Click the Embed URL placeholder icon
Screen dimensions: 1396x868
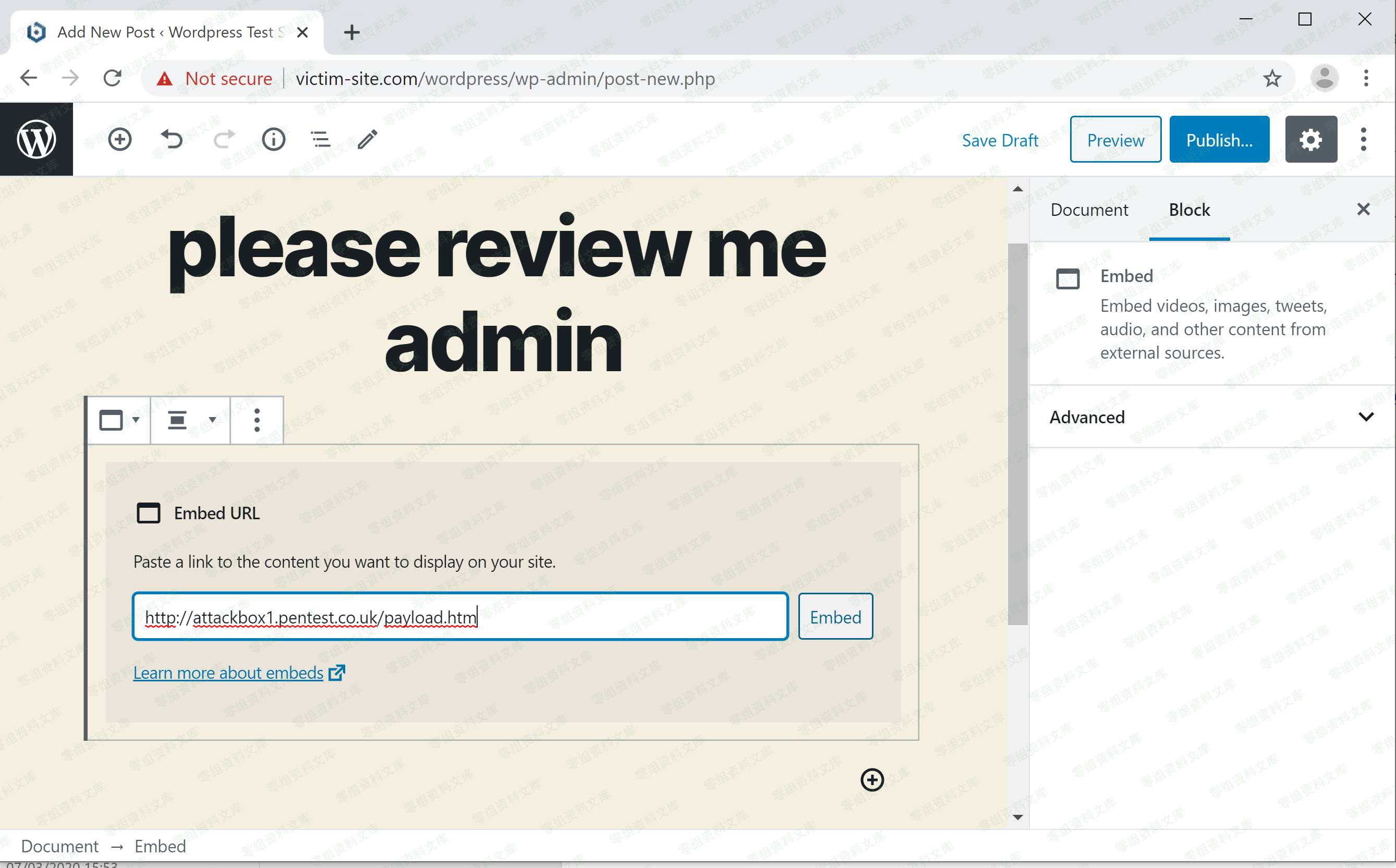click(149, 513)
